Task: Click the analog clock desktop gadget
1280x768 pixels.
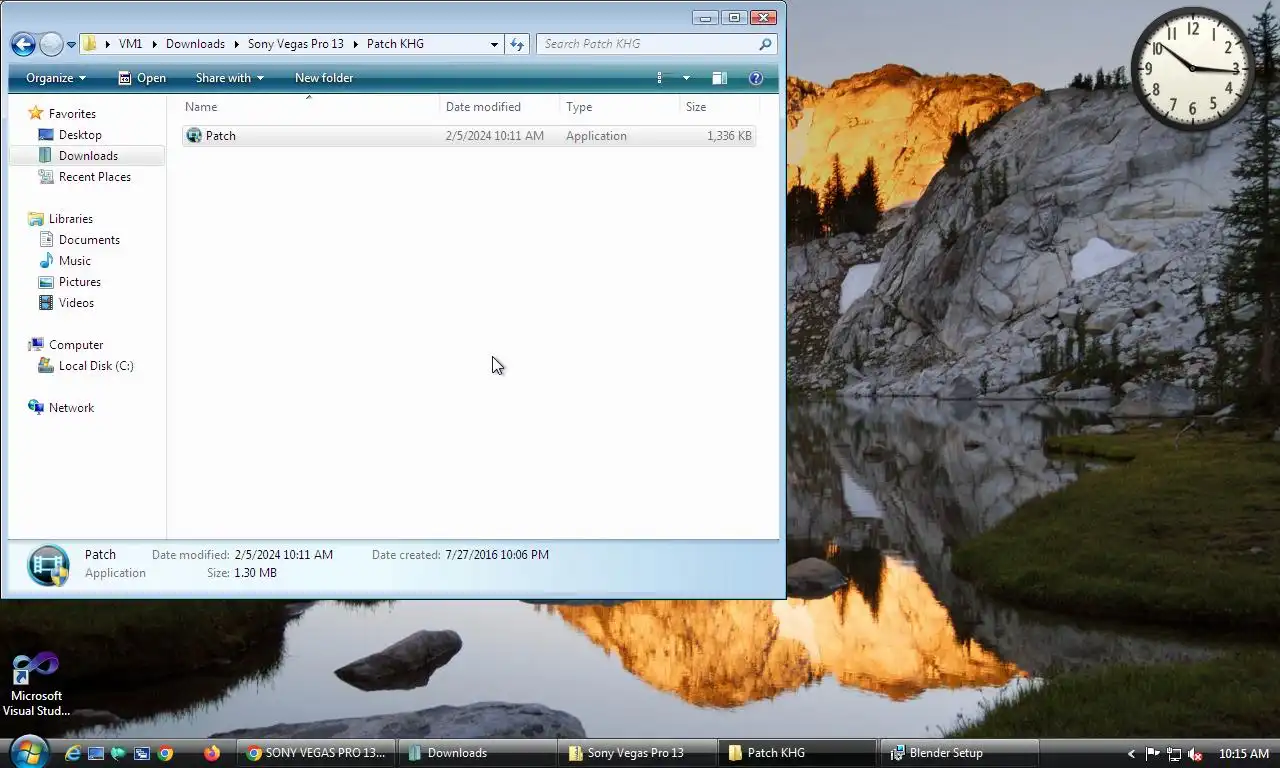Action: tap(1193, 68)
